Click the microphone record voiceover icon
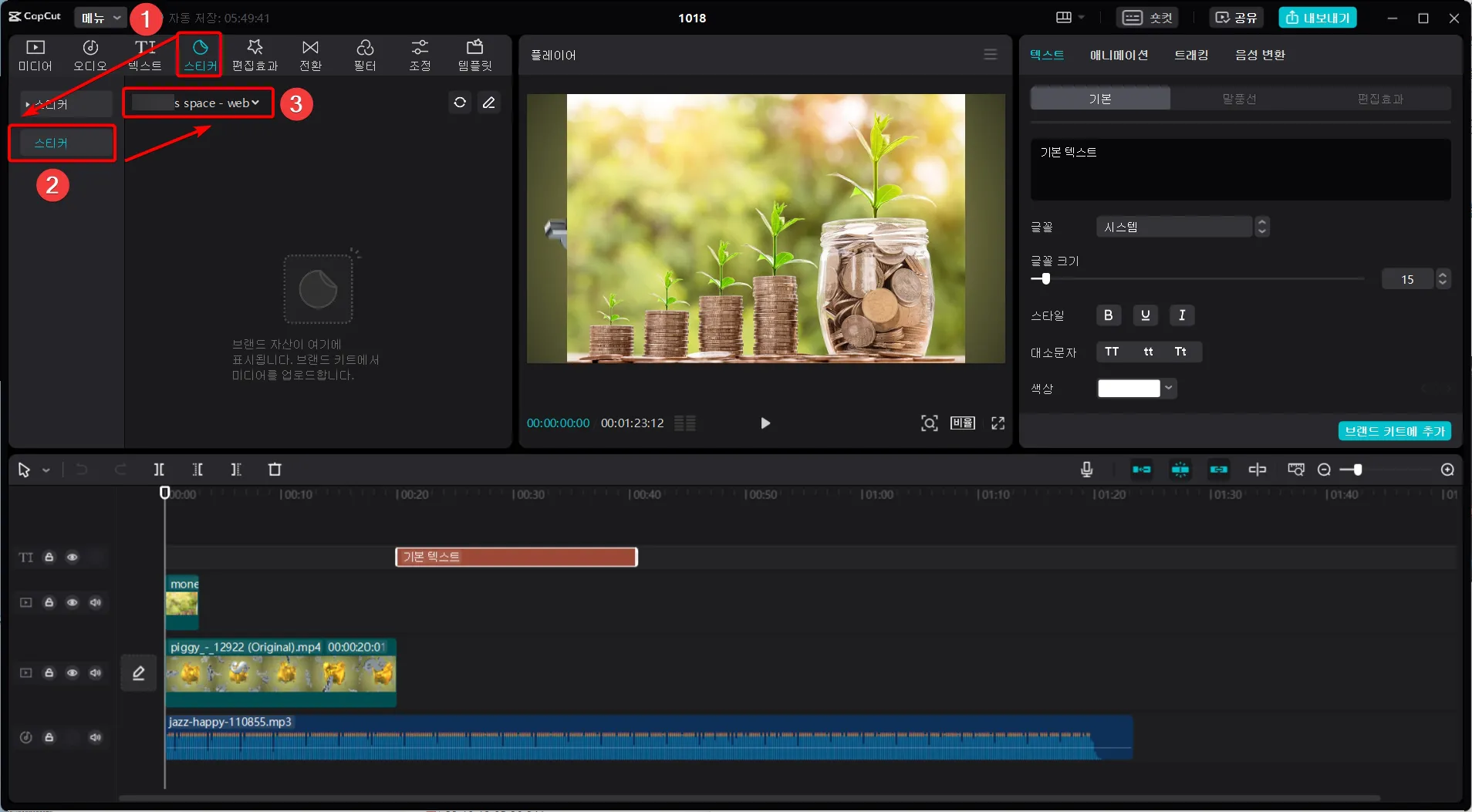Screen dimensions: 1472x812 (x=1086, y=470)
